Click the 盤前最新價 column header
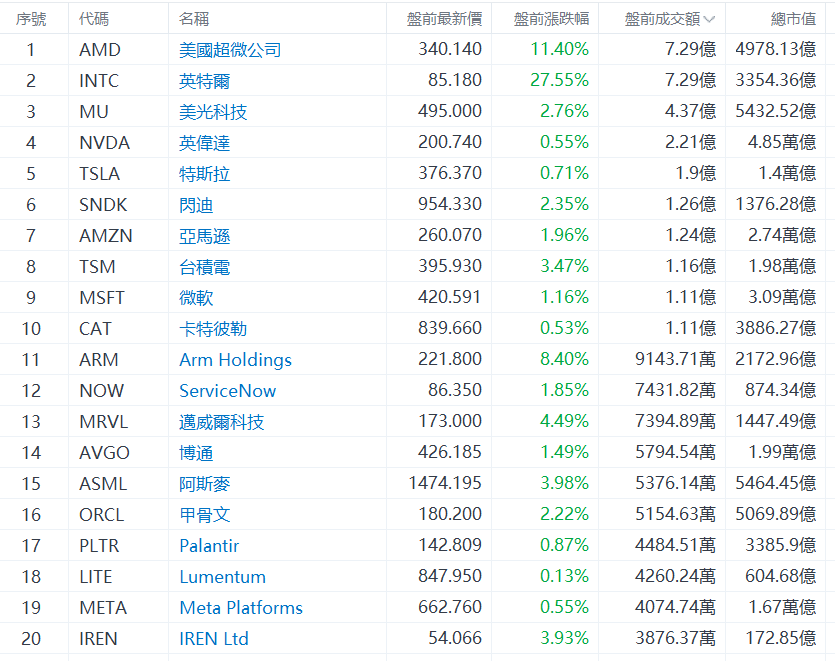The image size is (835, 661). [x=444, y=19]
